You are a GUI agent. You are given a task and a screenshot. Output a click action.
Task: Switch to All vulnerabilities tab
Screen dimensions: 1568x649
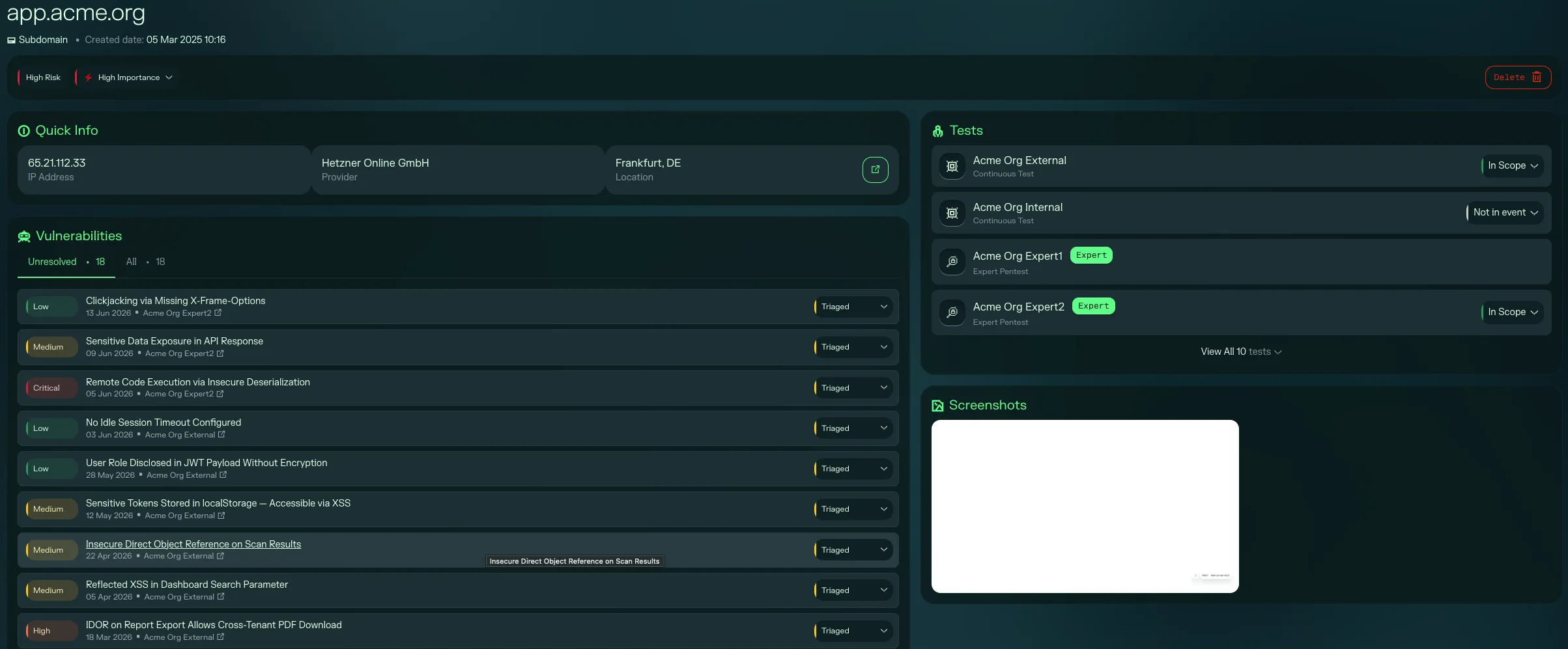tap(145, 262)
